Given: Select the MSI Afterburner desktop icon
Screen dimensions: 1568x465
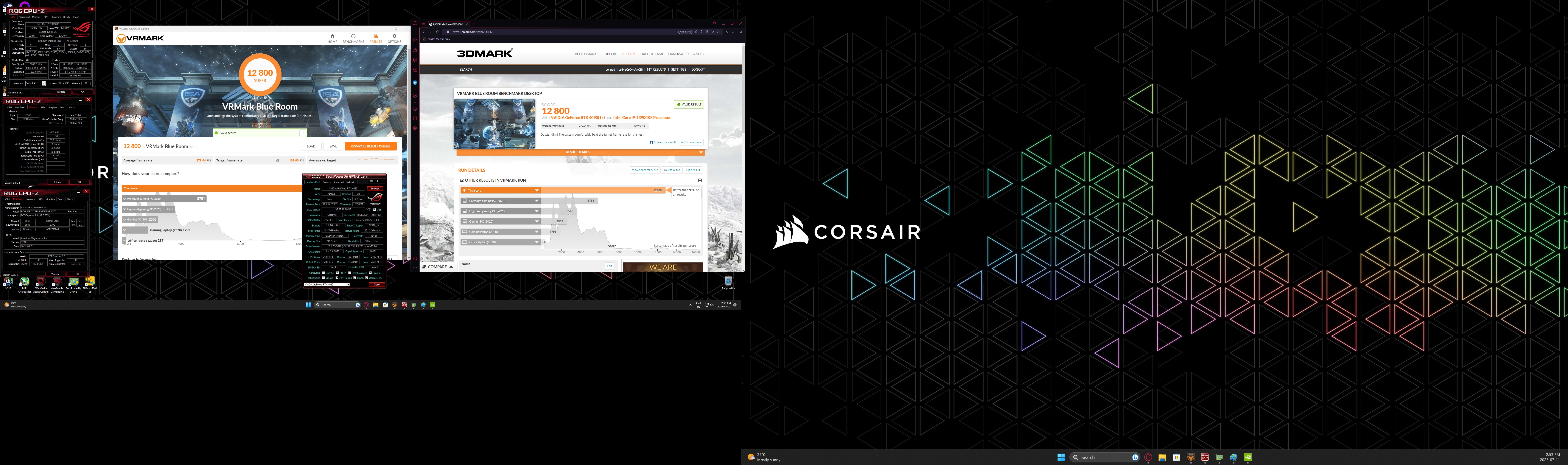Looking at the screenshot, I should [x=24, y=282].
